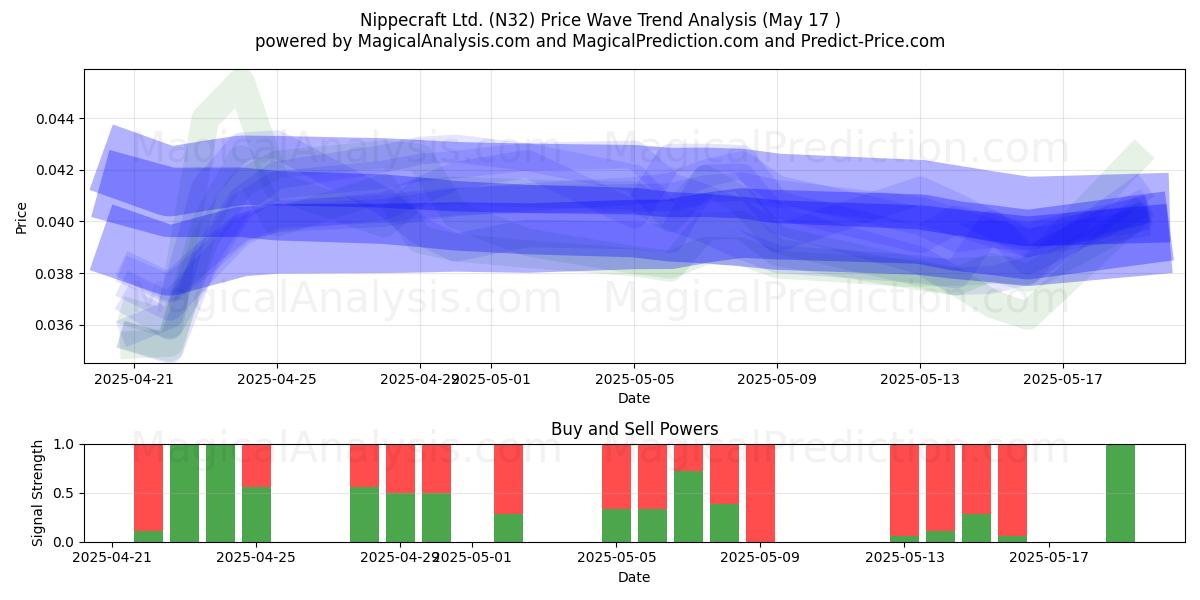Image resolution: width=1200 pixels, height=600 pixels.
Task: Click 2025-05-05 on the price chart axis
Action: [x=634, y=380]
